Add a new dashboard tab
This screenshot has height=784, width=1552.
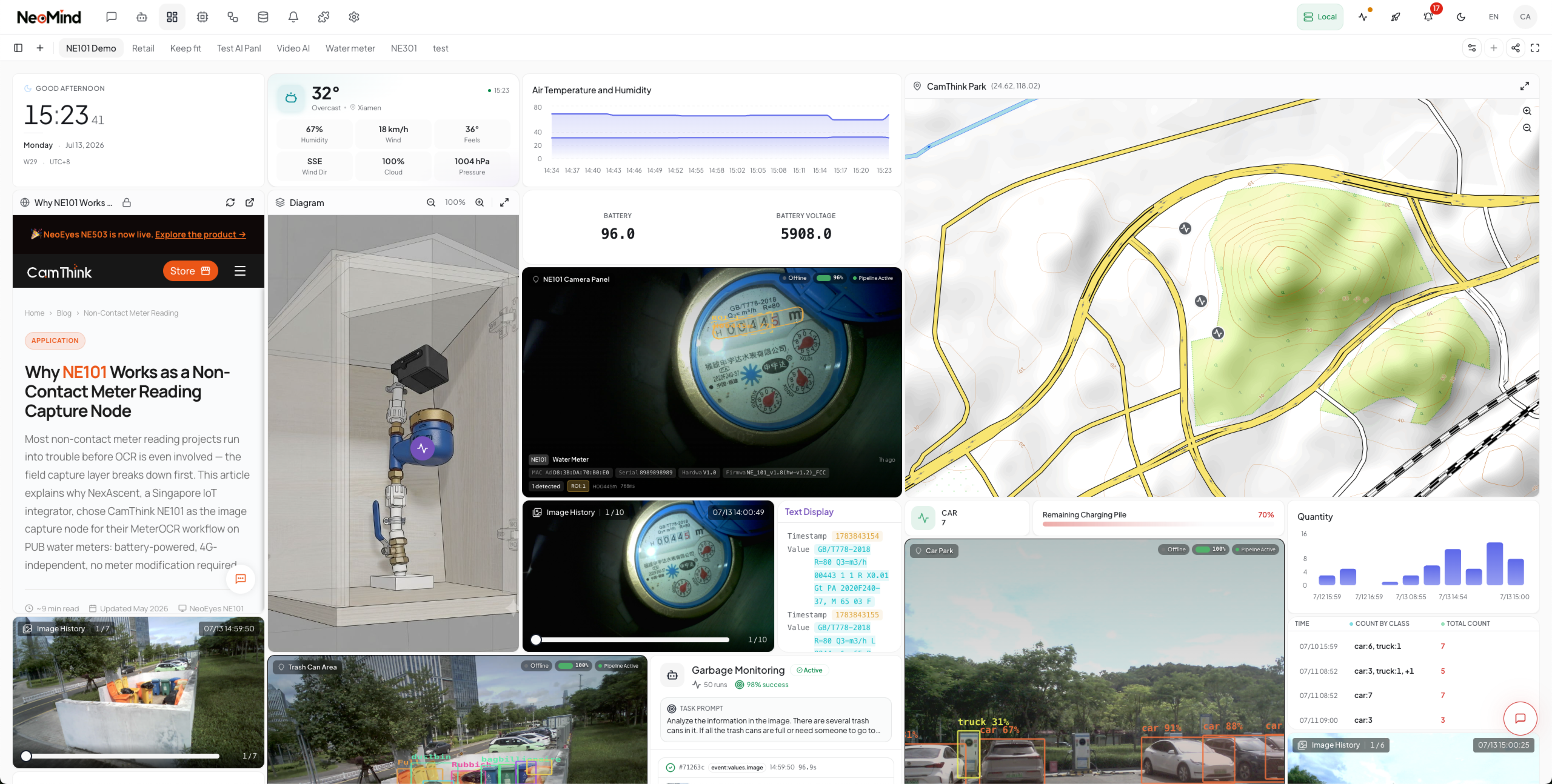pyautogui.click(x=40, y=48)
